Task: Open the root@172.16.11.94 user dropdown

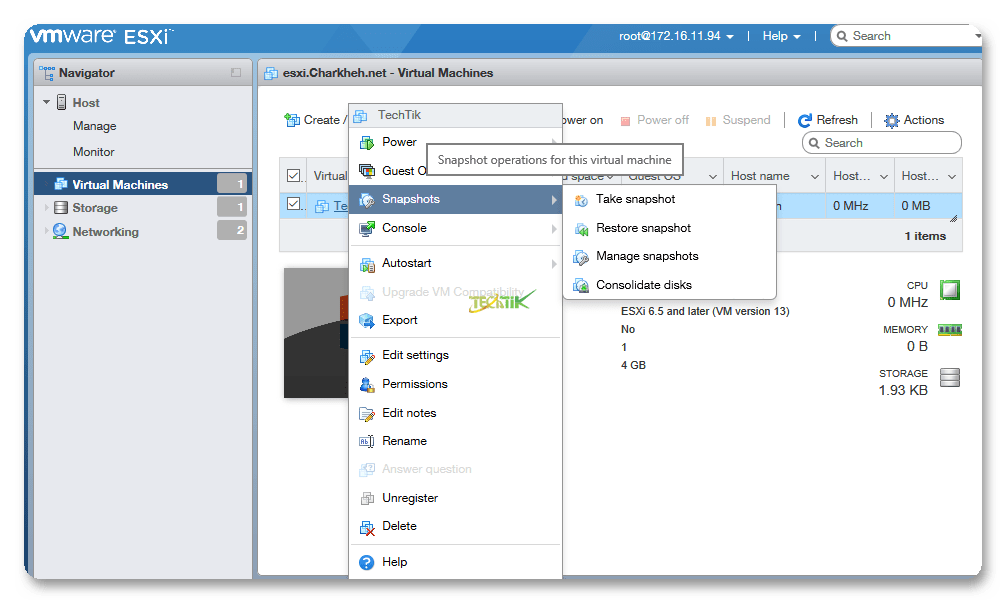Action: 676,37
